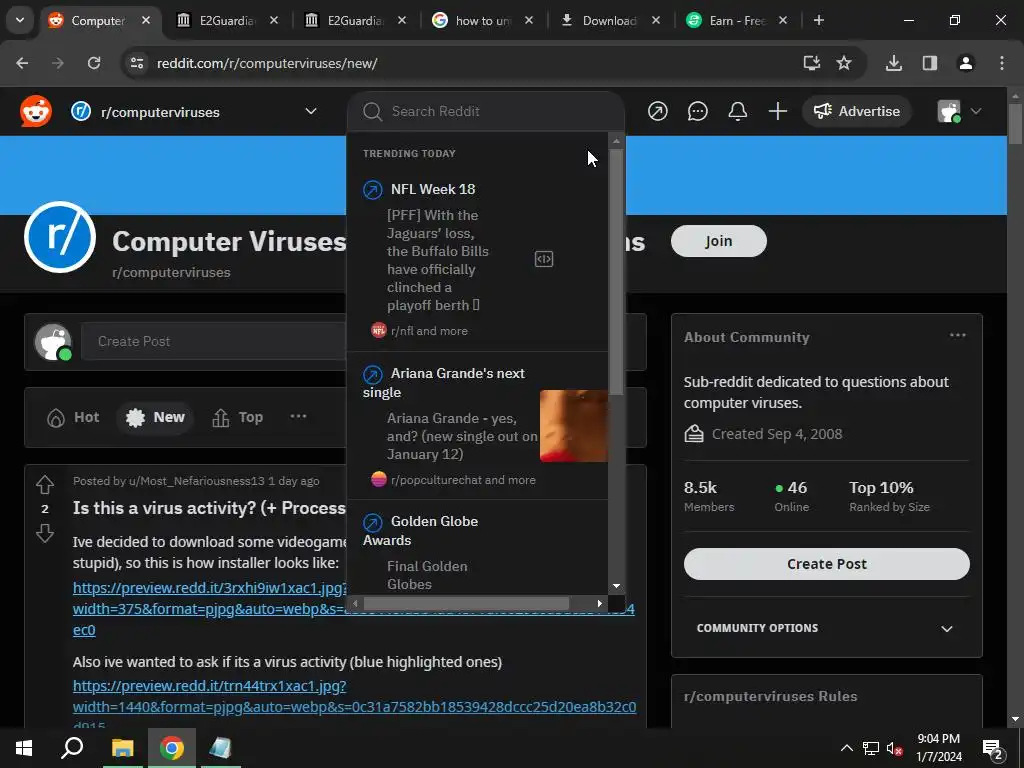Click the embed icon in NFL trend

click(x=543, y=259)
